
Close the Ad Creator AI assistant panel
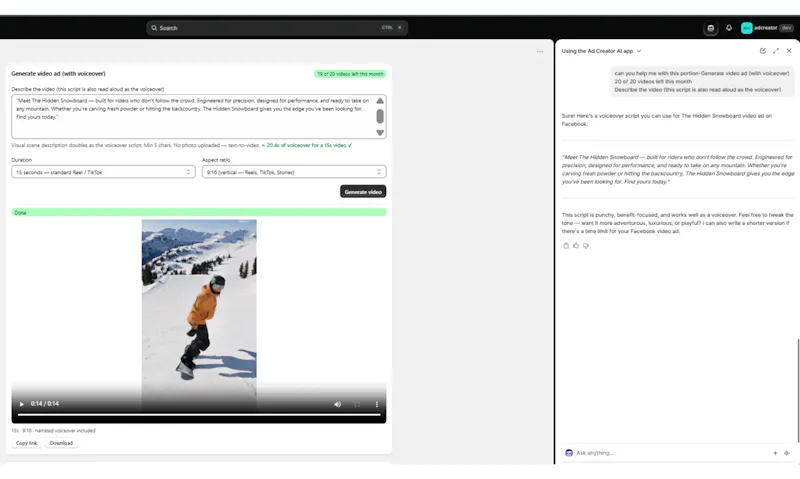[x=789, y=51]
